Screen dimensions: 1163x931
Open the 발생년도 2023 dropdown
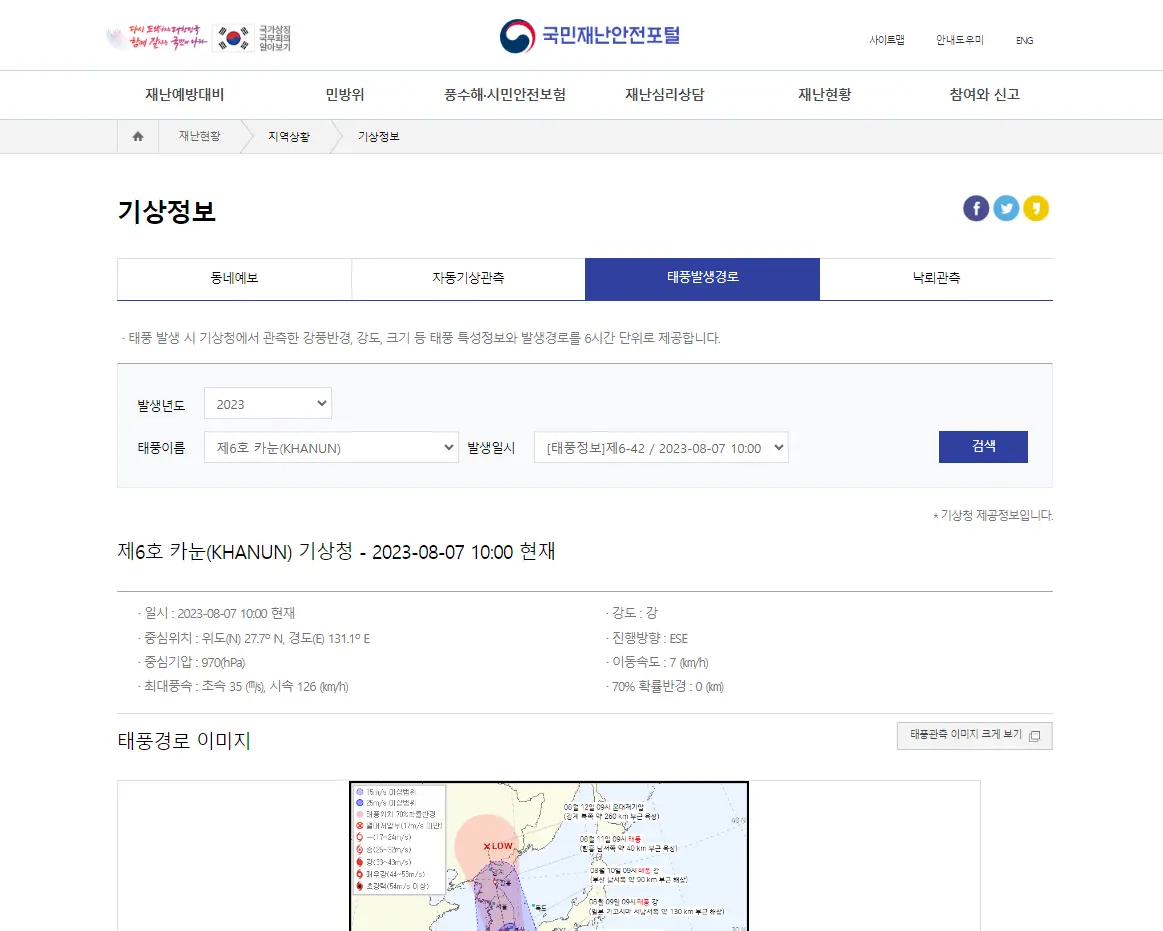267,403
